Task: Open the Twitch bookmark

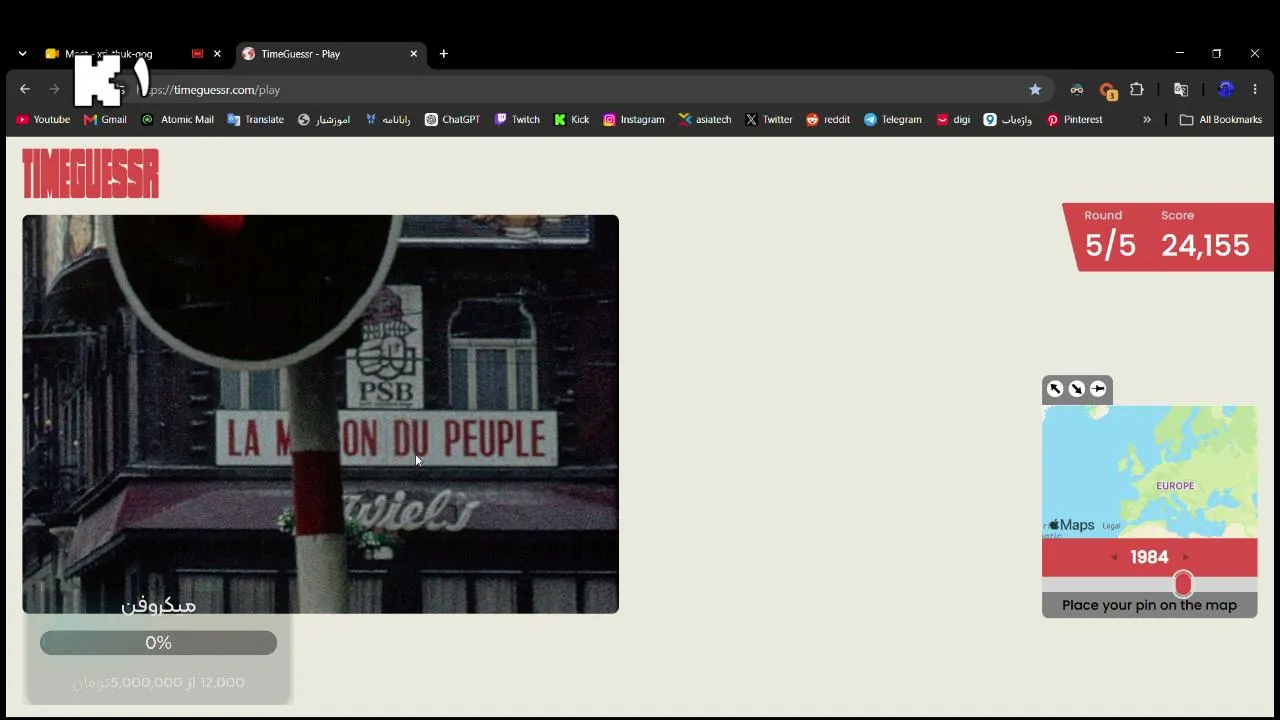Action: tap(517, 120)
